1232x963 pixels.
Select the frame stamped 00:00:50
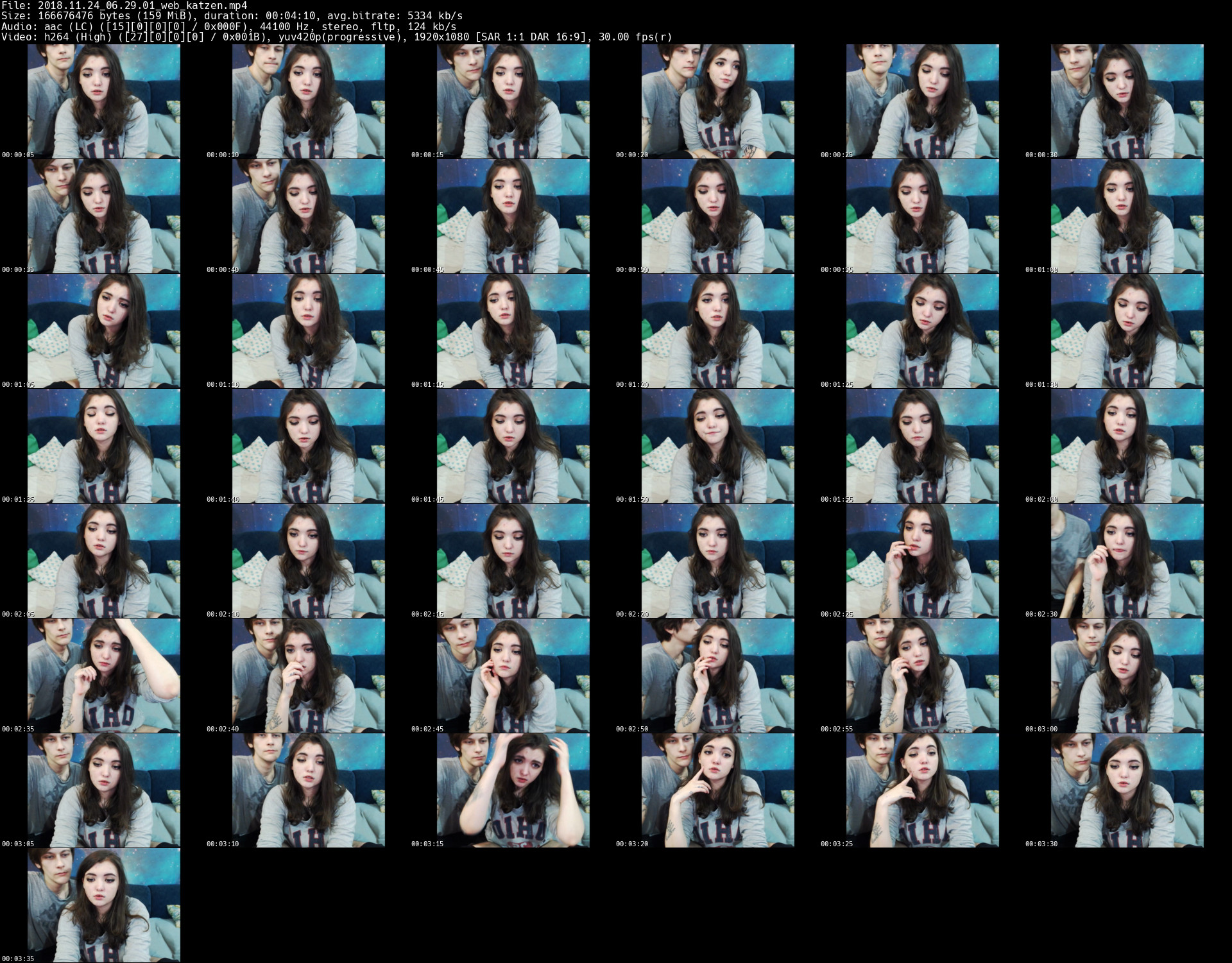point(718,216)
